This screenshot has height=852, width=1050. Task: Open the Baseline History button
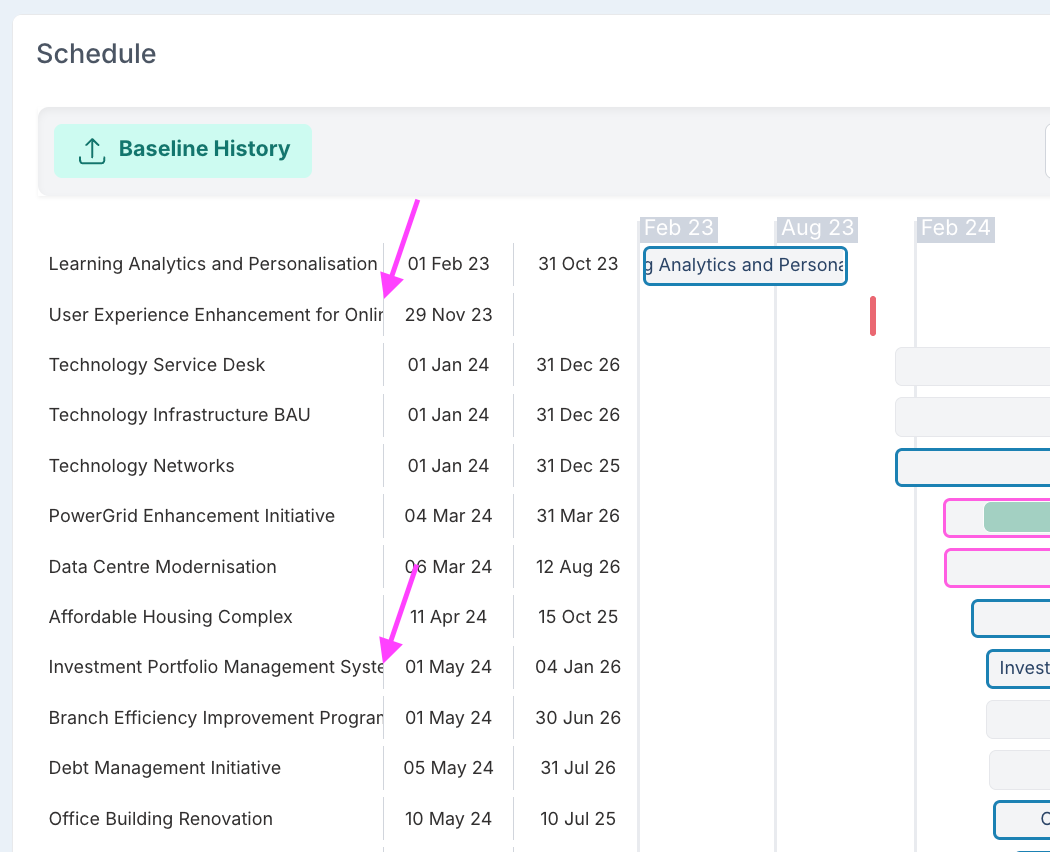point(183,150)
